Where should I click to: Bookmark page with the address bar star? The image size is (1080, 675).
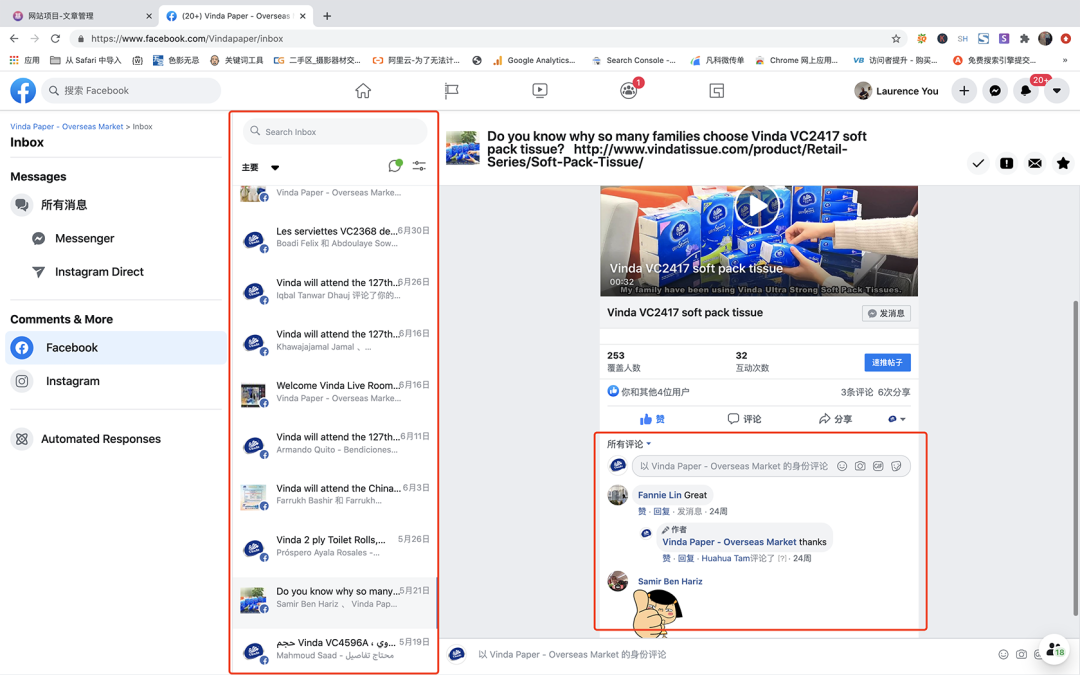(x=896, y=39)
